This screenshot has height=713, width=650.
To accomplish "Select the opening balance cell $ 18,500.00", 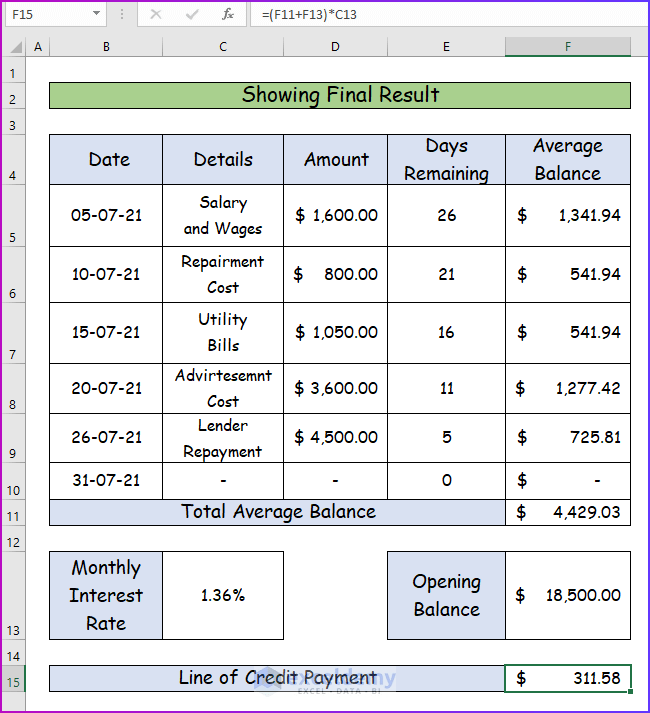I will [568, 596].
